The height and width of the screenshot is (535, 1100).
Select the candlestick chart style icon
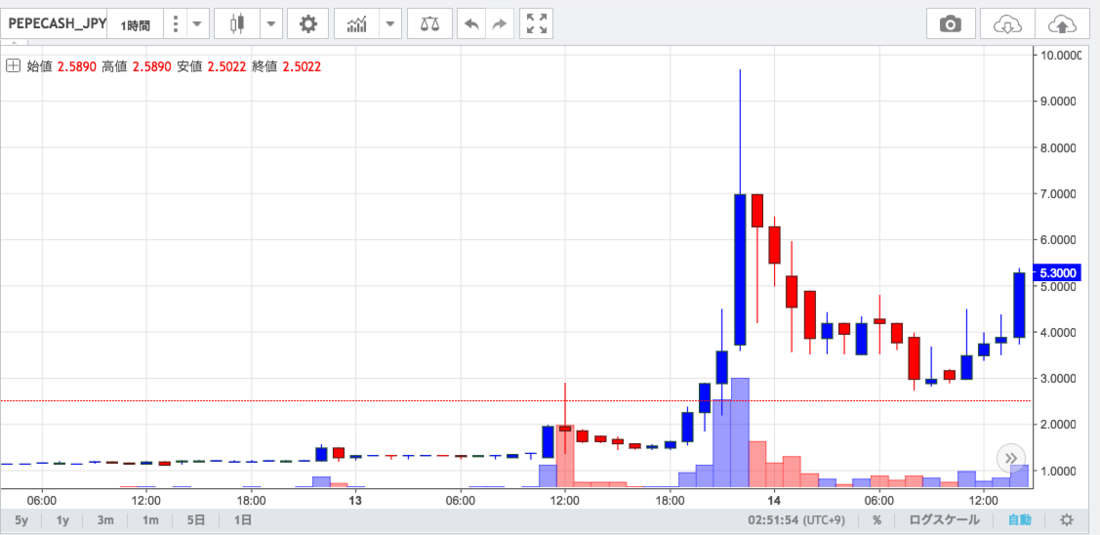pos(237,24)
